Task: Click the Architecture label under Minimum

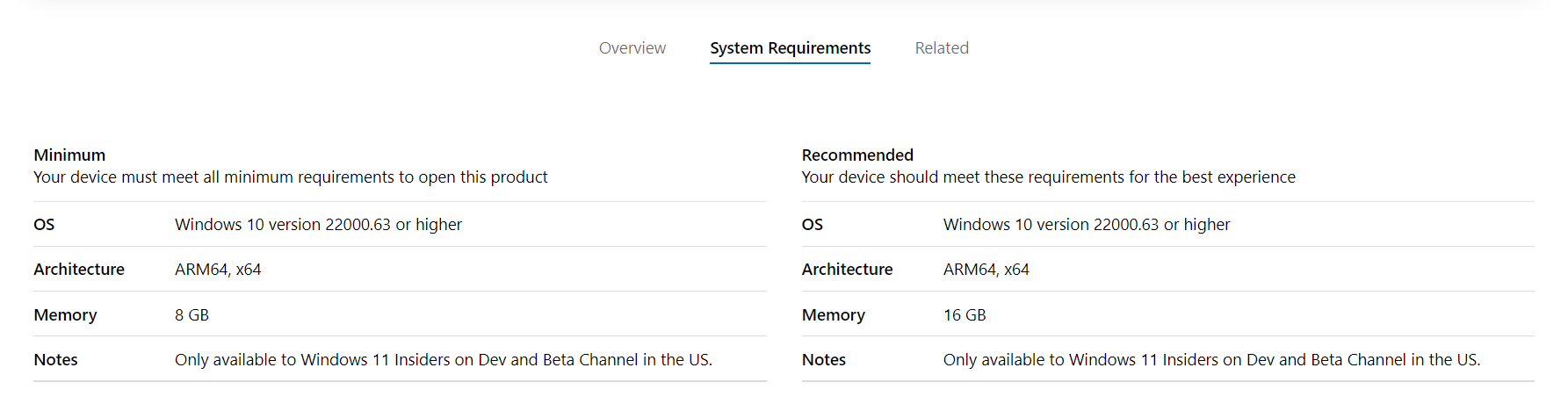Action: point(79,269)
